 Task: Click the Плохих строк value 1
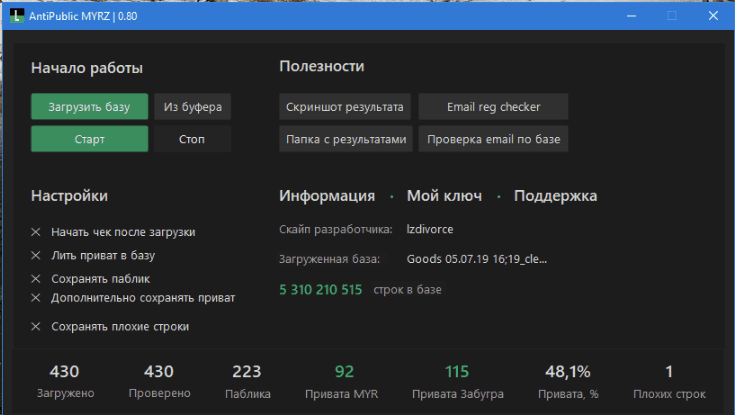pyautogui.click(x=669, y=371)
